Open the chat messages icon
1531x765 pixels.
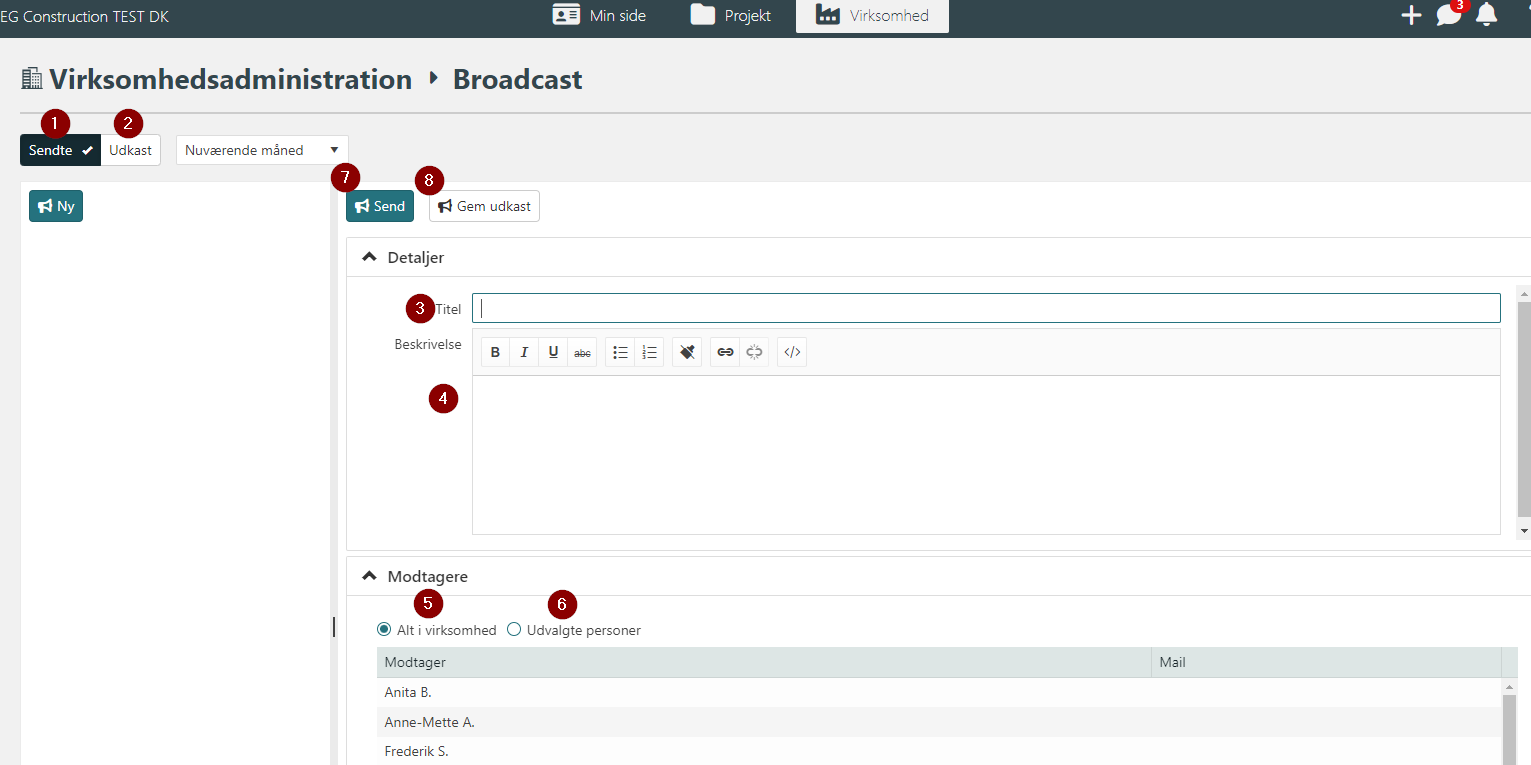(1448, 15)
